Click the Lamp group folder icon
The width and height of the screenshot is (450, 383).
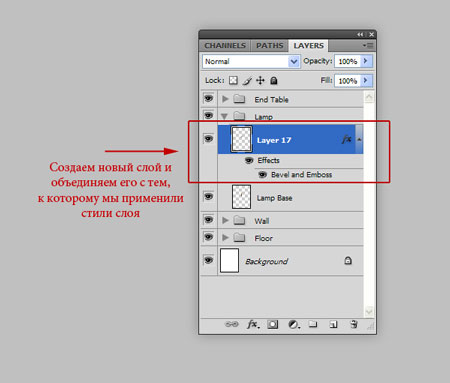tap(239, 116)
